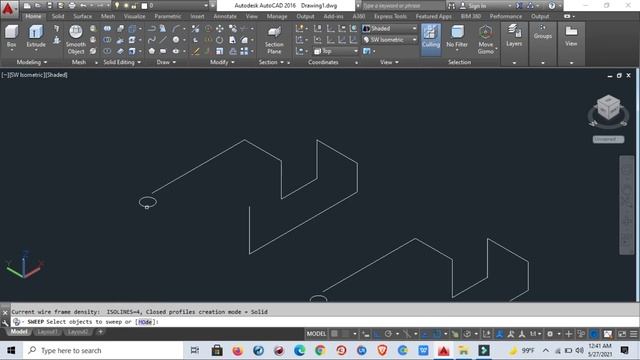
Task: Click the layer color swatch in layer dropdown
Action: pos(144,6)
